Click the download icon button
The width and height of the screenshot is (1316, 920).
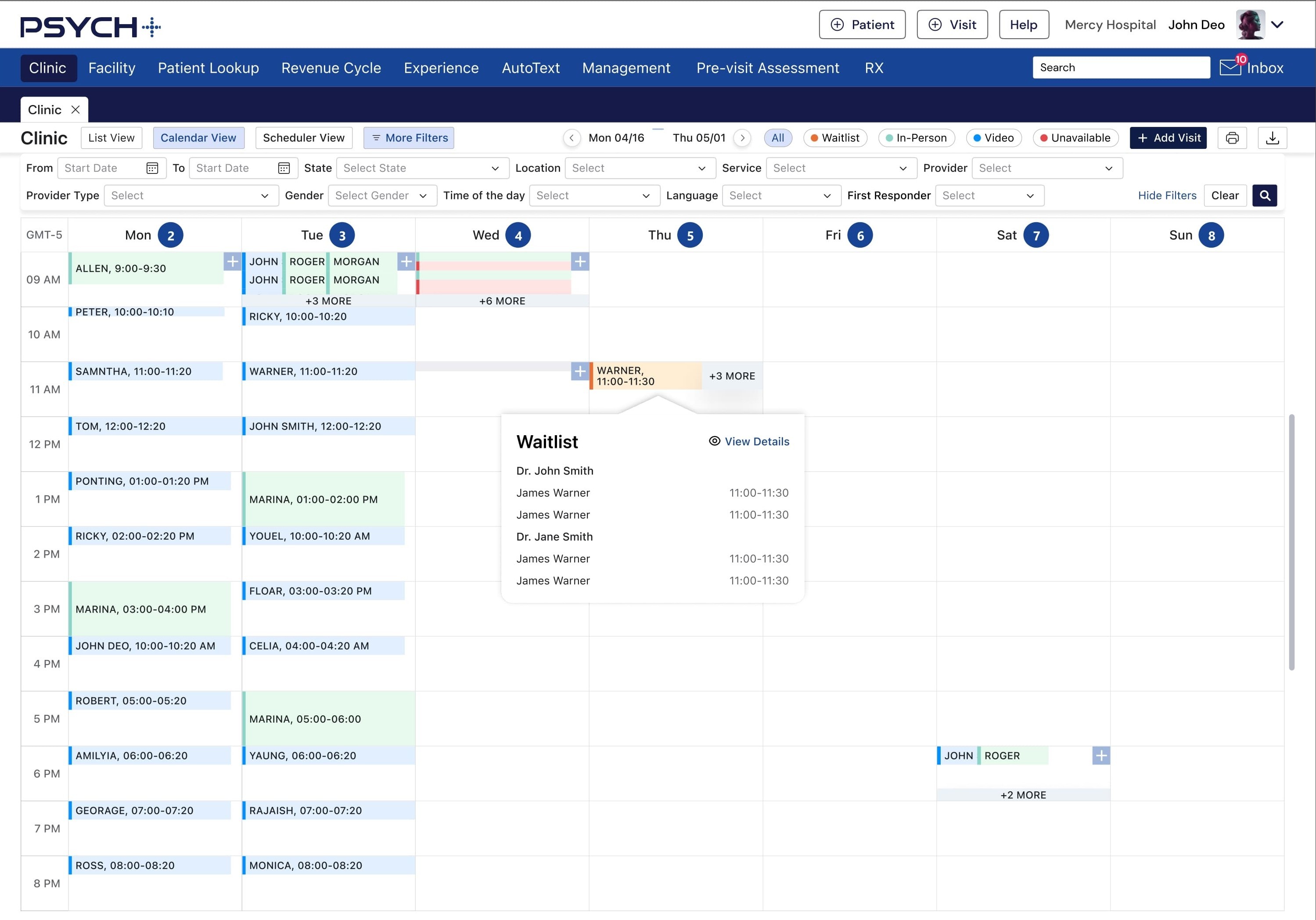tap(1272, 137)
